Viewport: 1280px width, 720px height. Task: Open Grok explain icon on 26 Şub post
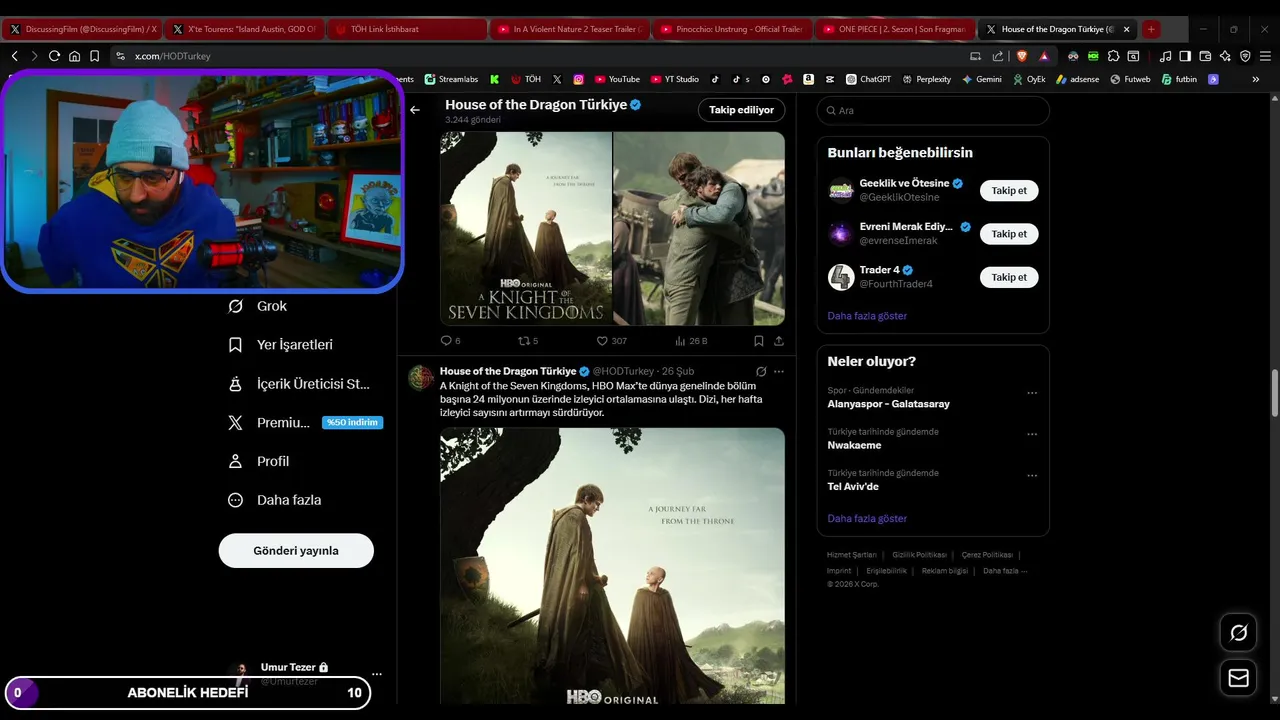coord(761,371)
